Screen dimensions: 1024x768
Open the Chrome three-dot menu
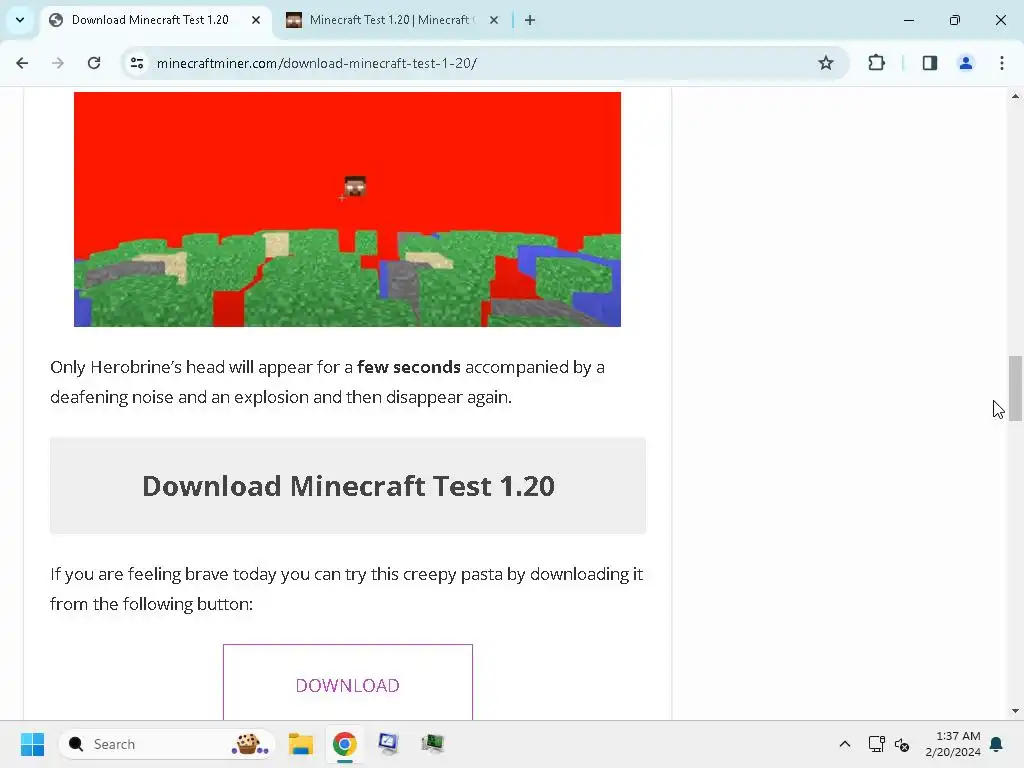[1002, 63]
